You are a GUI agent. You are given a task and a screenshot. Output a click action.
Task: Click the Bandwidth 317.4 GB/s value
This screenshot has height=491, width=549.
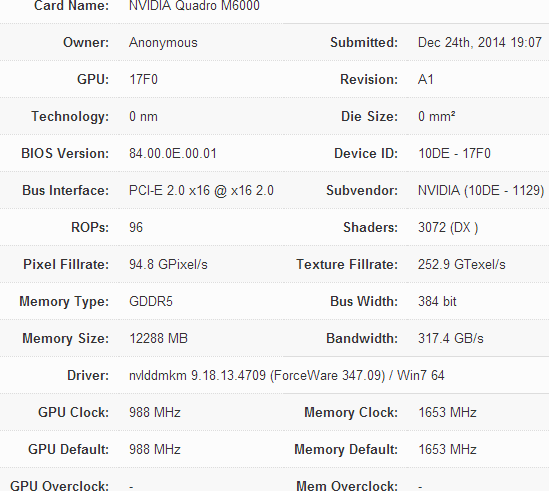(x=451, y=339)
